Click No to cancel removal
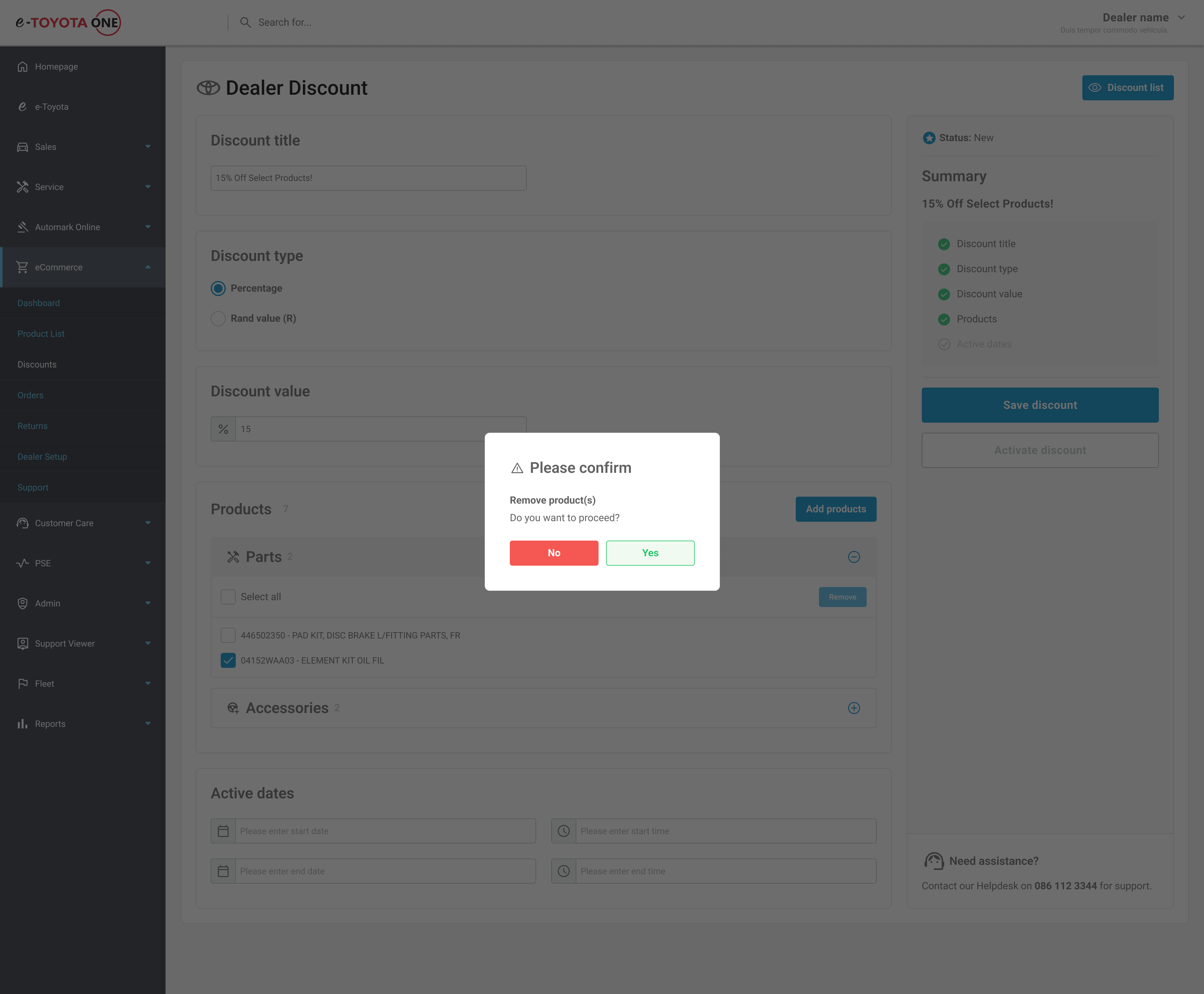This screenshot has width=1204, height=994. pos(554,553)
